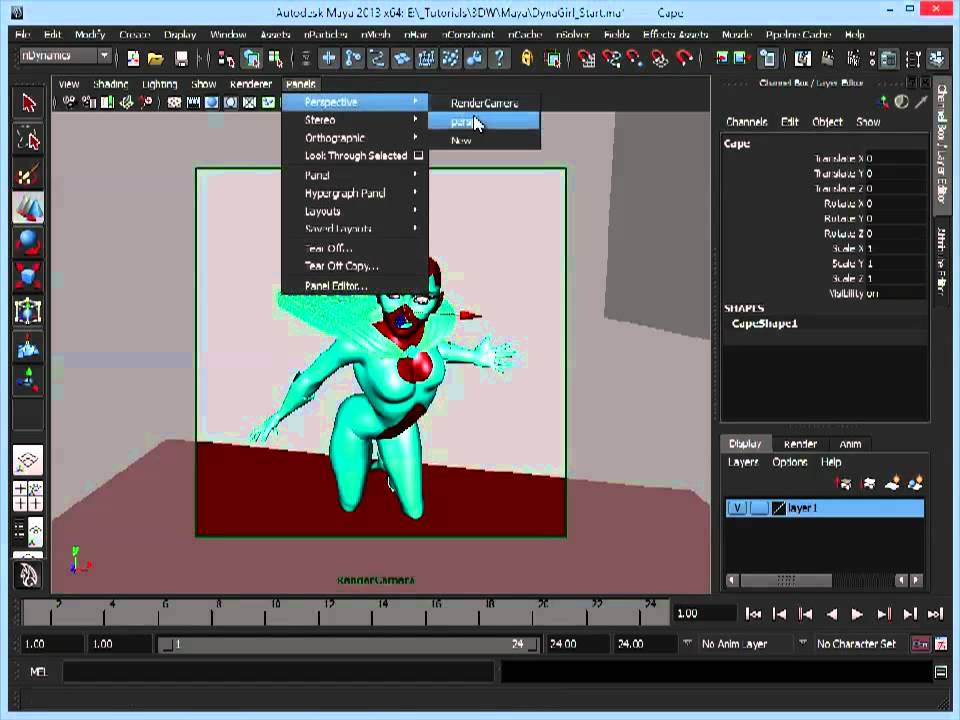This screenshot has height=720, width=960.
Task: Toggle Channel Box sidebar button
Action: (941, 144)
